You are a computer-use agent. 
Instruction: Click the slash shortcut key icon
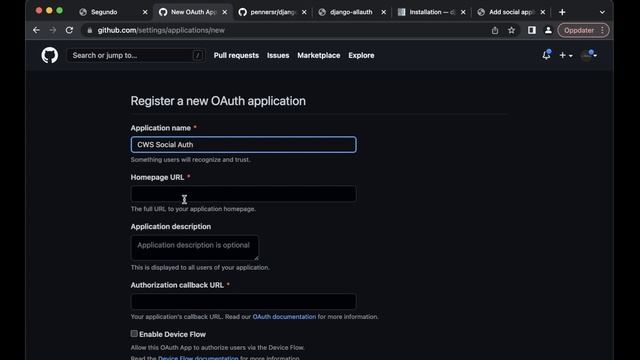(x=198, y=55)
